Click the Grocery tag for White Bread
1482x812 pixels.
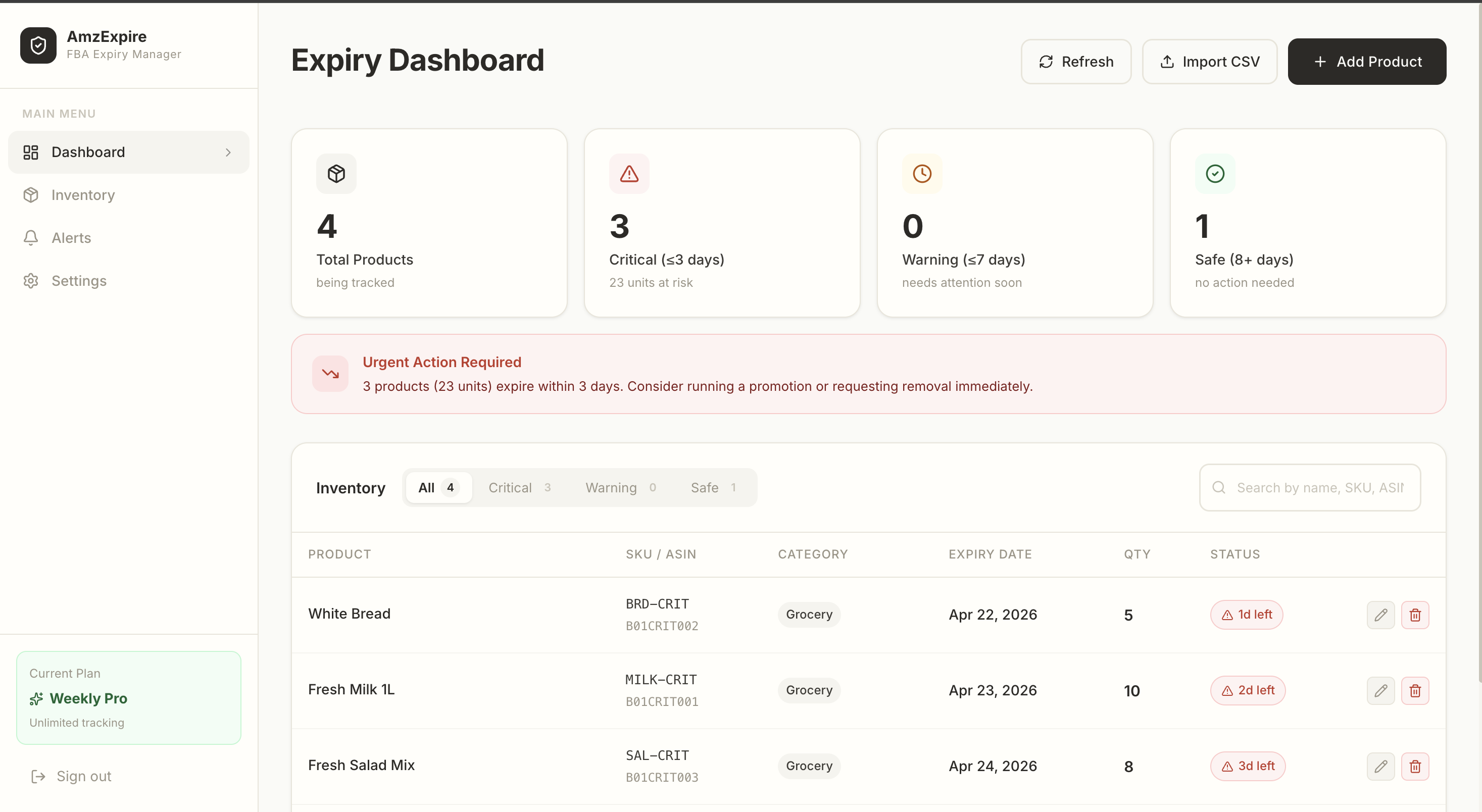[809, 615]
